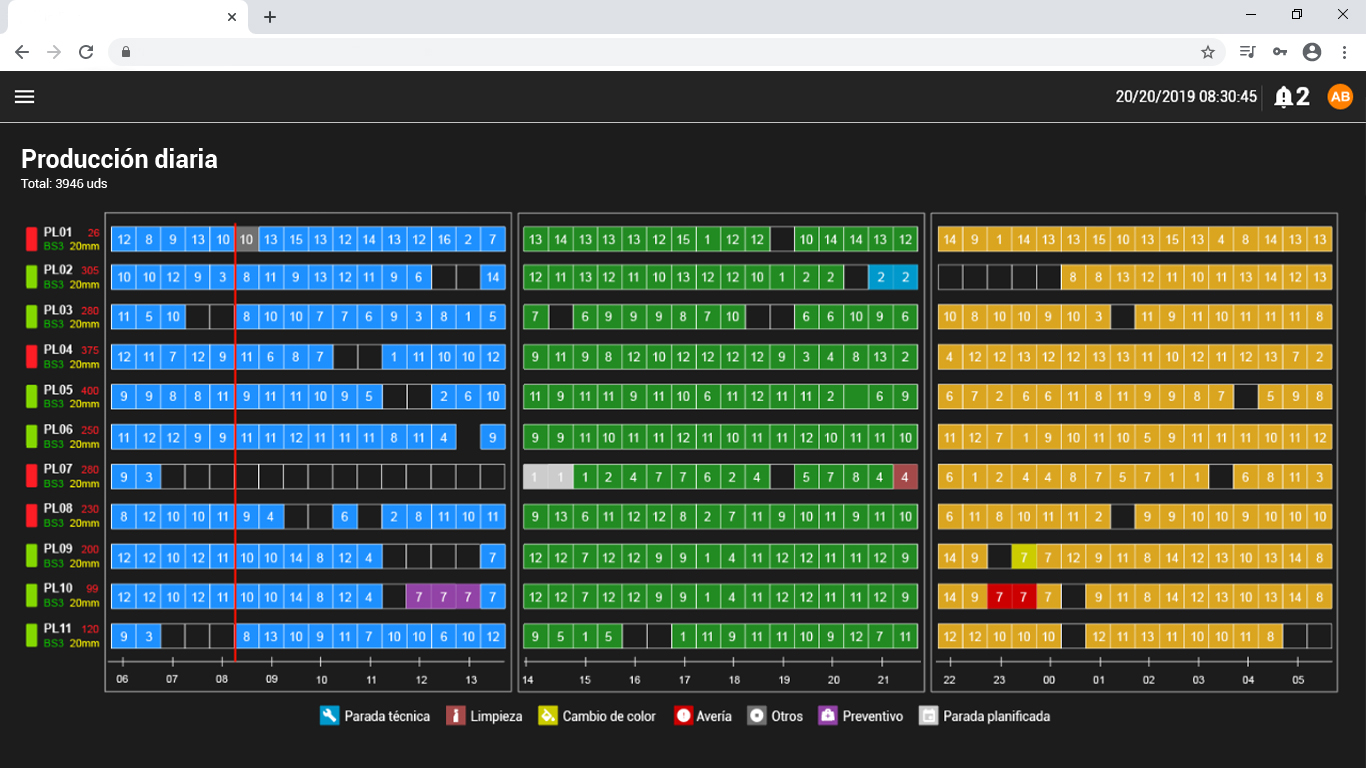This screenshot has width=1366, height=768.
Task: Click the Parada planificada legend label
Action: pyautogui.click(x=996, y=716)
